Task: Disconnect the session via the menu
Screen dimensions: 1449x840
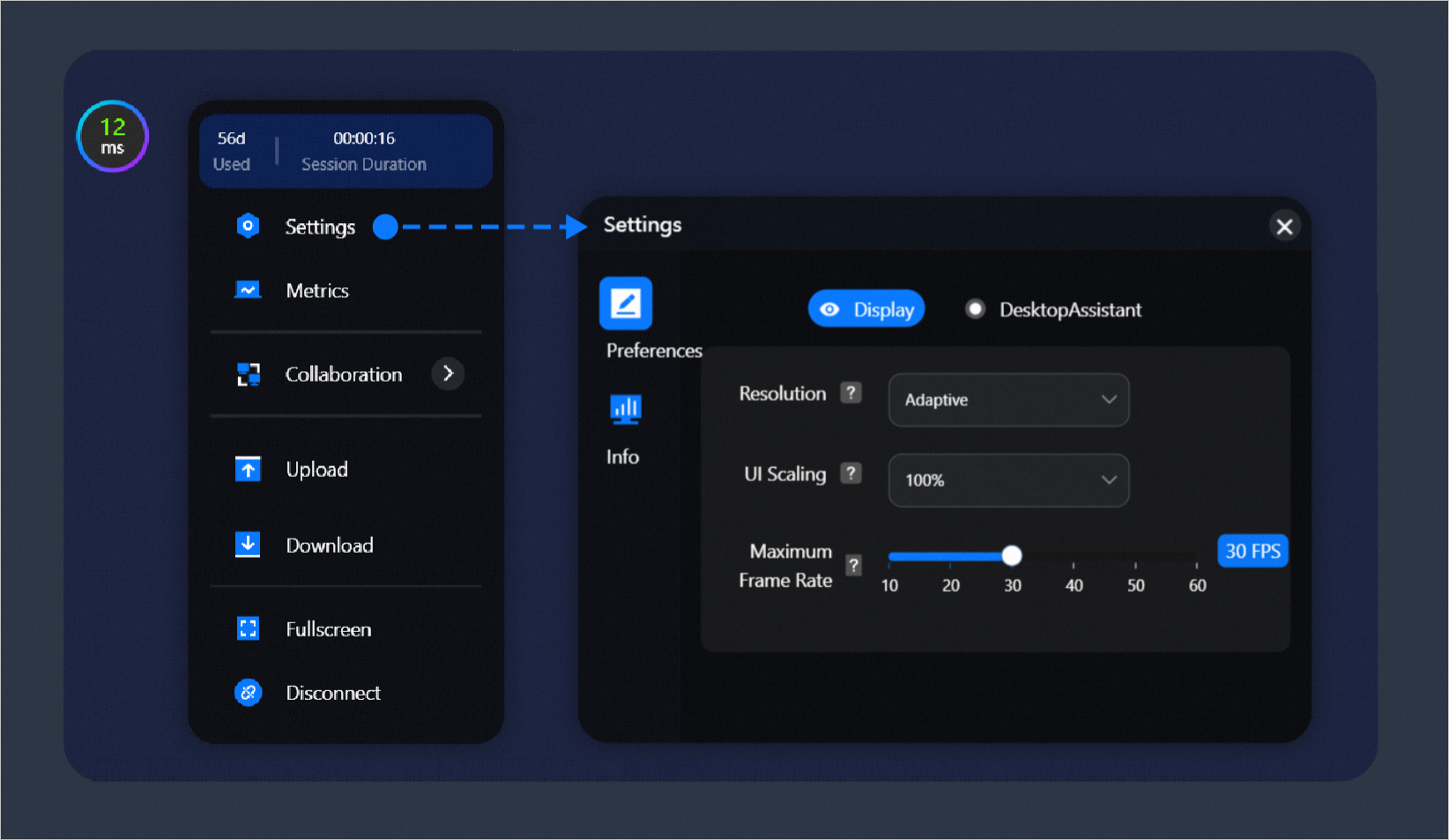Action: tap(333, 693)
